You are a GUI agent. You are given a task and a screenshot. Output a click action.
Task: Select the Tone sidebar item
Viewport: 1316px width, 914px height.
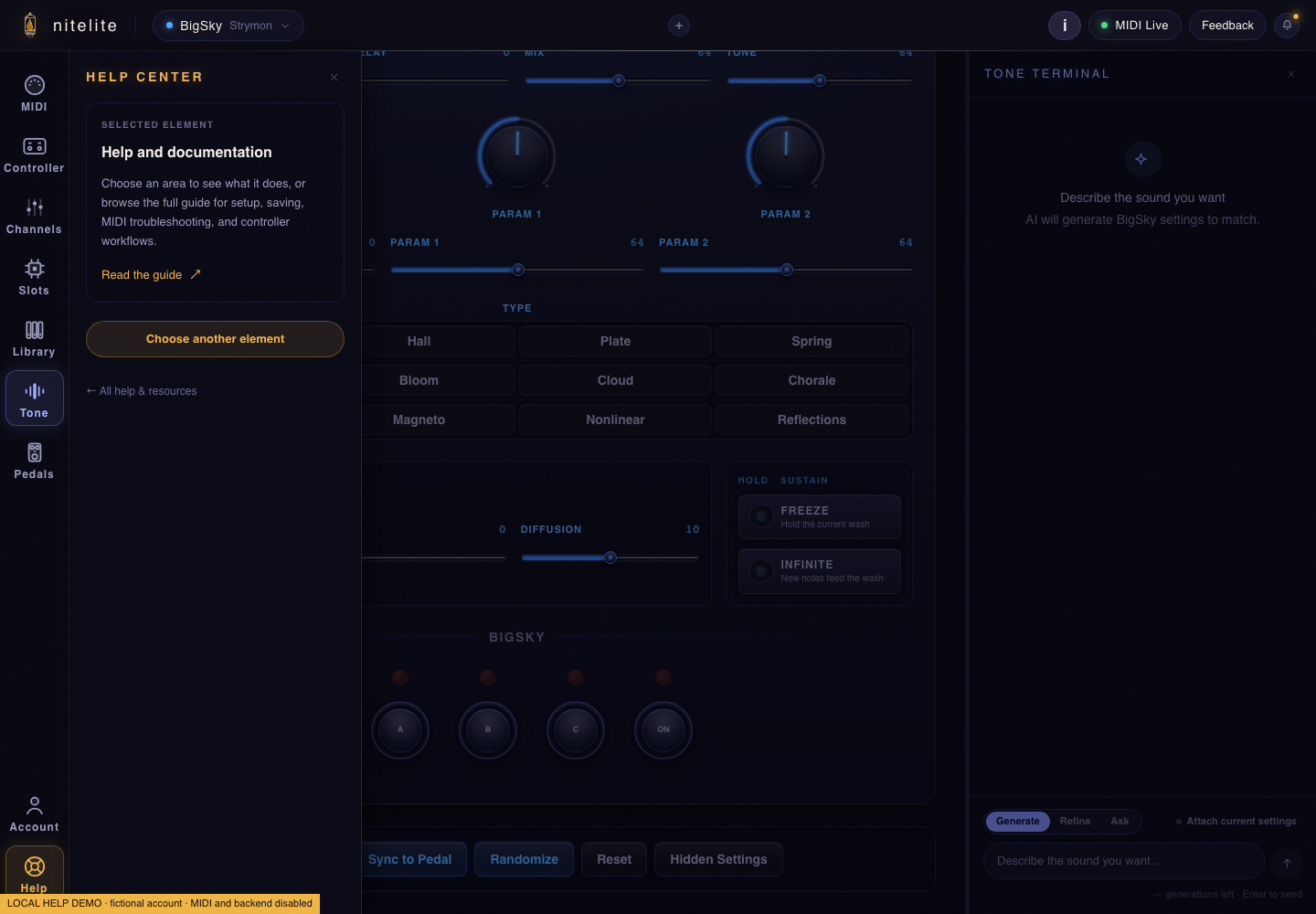tap(34, 399)
